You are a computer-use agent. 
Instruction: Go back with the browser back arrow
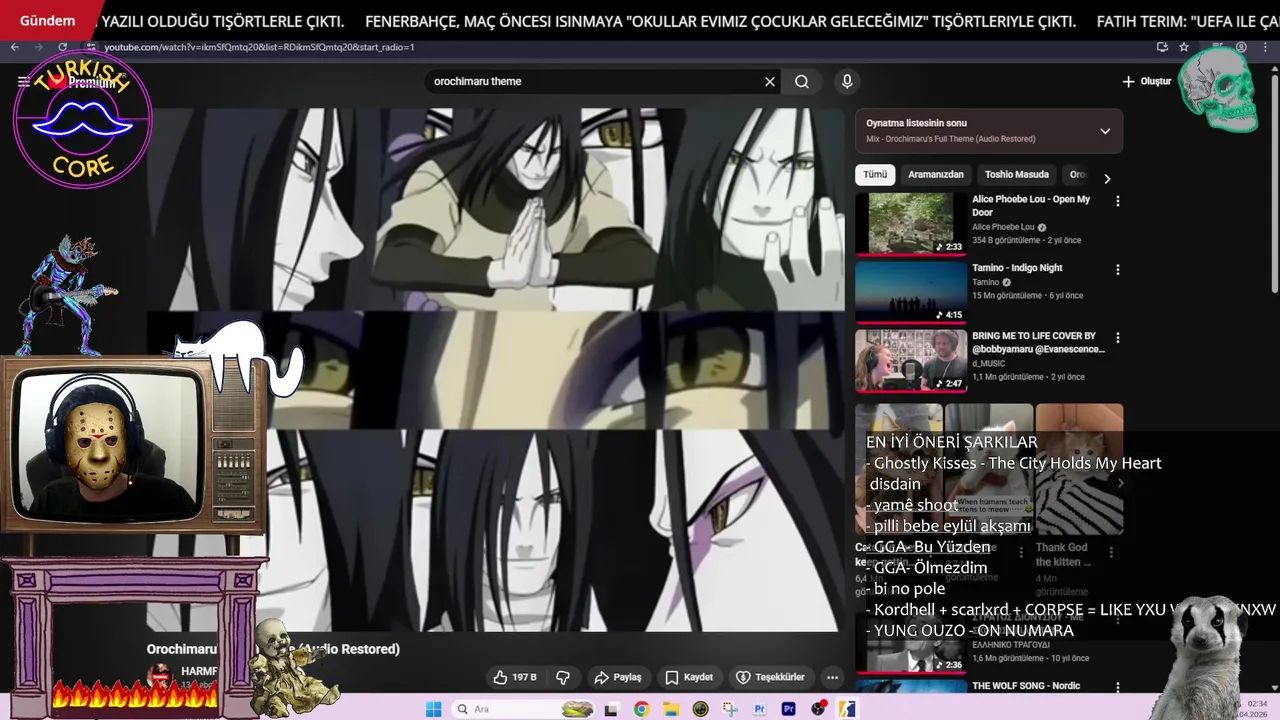[x=14, y=47]
